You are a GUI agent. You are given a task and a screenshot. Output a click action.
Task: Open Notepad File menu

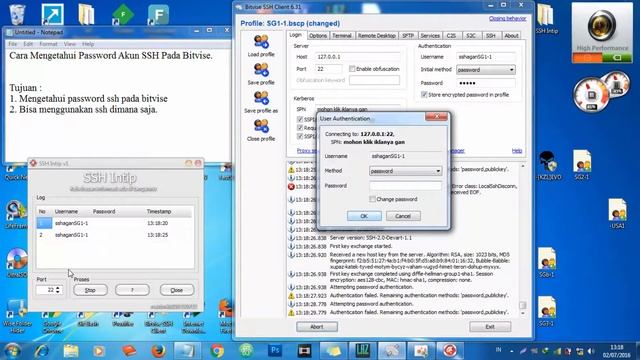click(x=13, y=44)
